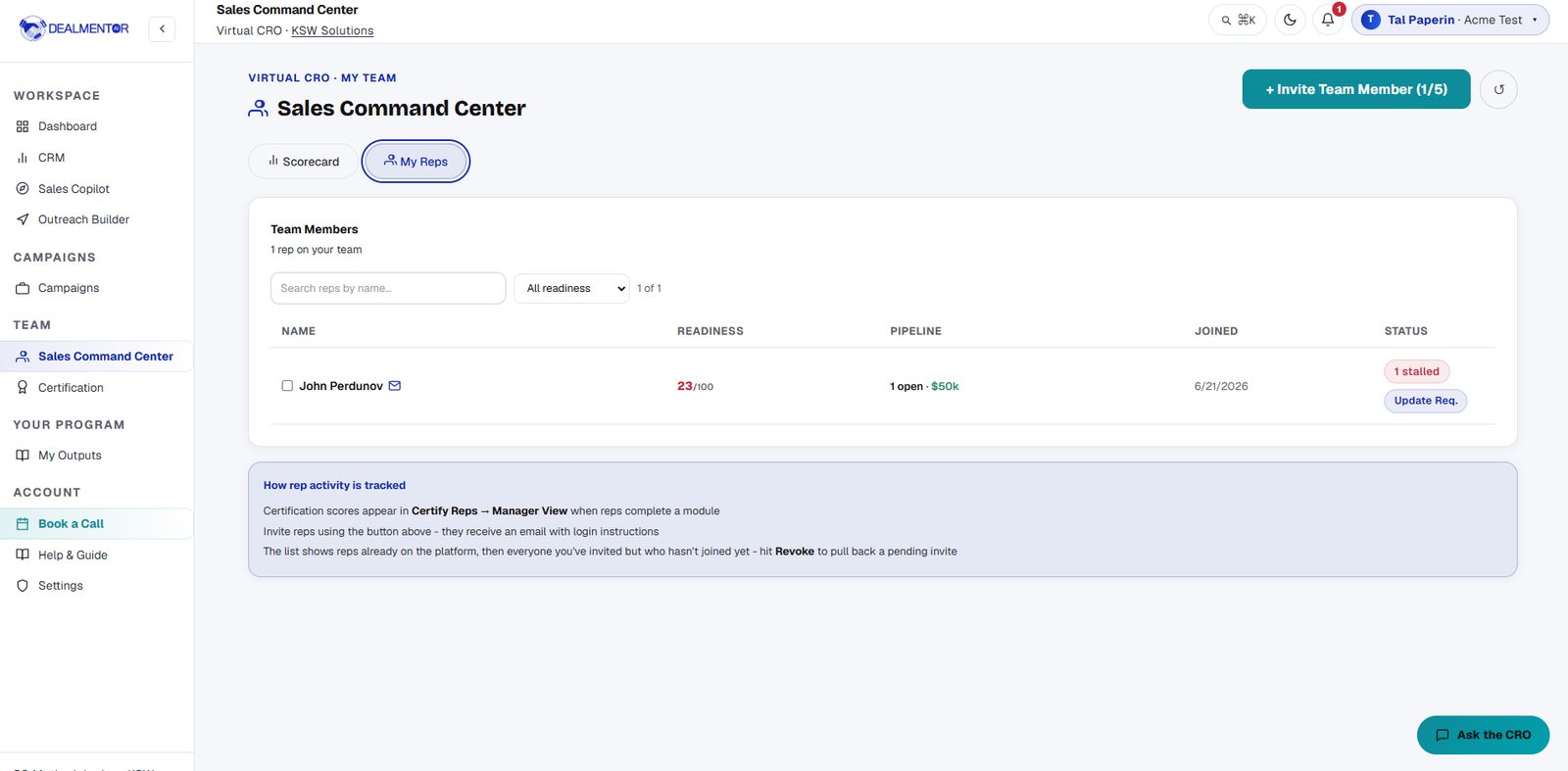The image size is (1568, 771).
Task: Open the Ask the CRO chat button
Action: tap(1483, 735)
